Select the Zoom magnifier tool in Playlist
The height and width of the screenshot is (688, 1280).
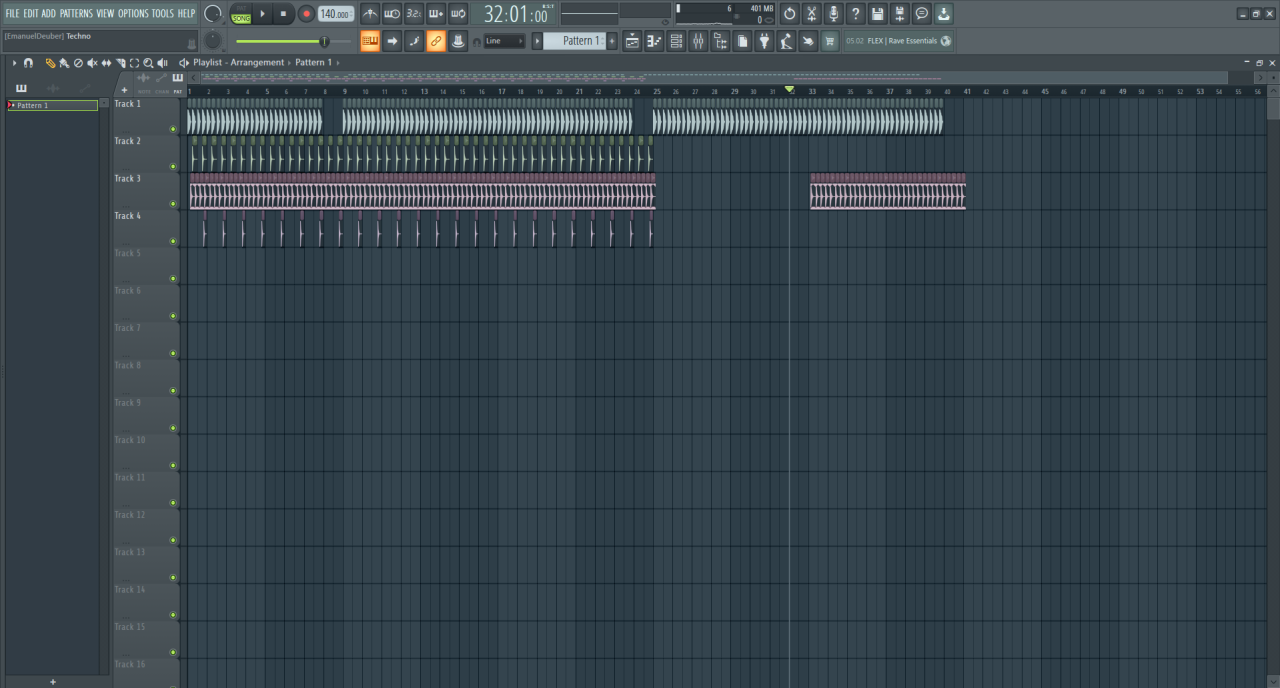(x=148, y=63)
